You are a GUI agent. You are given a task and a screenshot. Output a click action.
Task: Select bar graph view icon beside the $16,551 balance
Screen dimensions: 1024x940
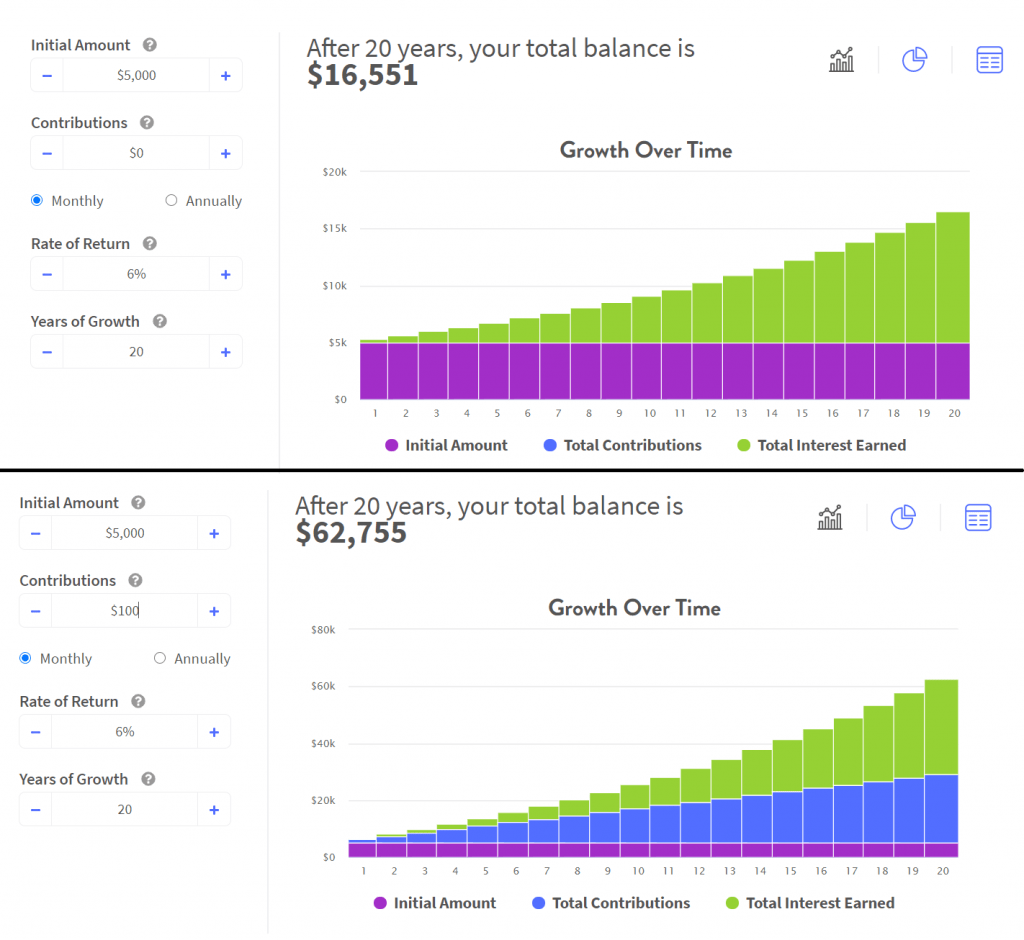coord(842,60)
